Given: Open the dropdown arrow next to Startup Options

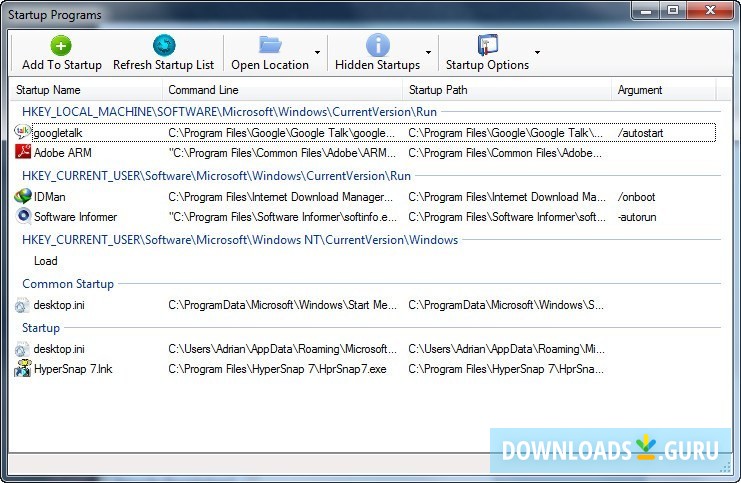Looking at the screenshot, I should click(537, 52).
